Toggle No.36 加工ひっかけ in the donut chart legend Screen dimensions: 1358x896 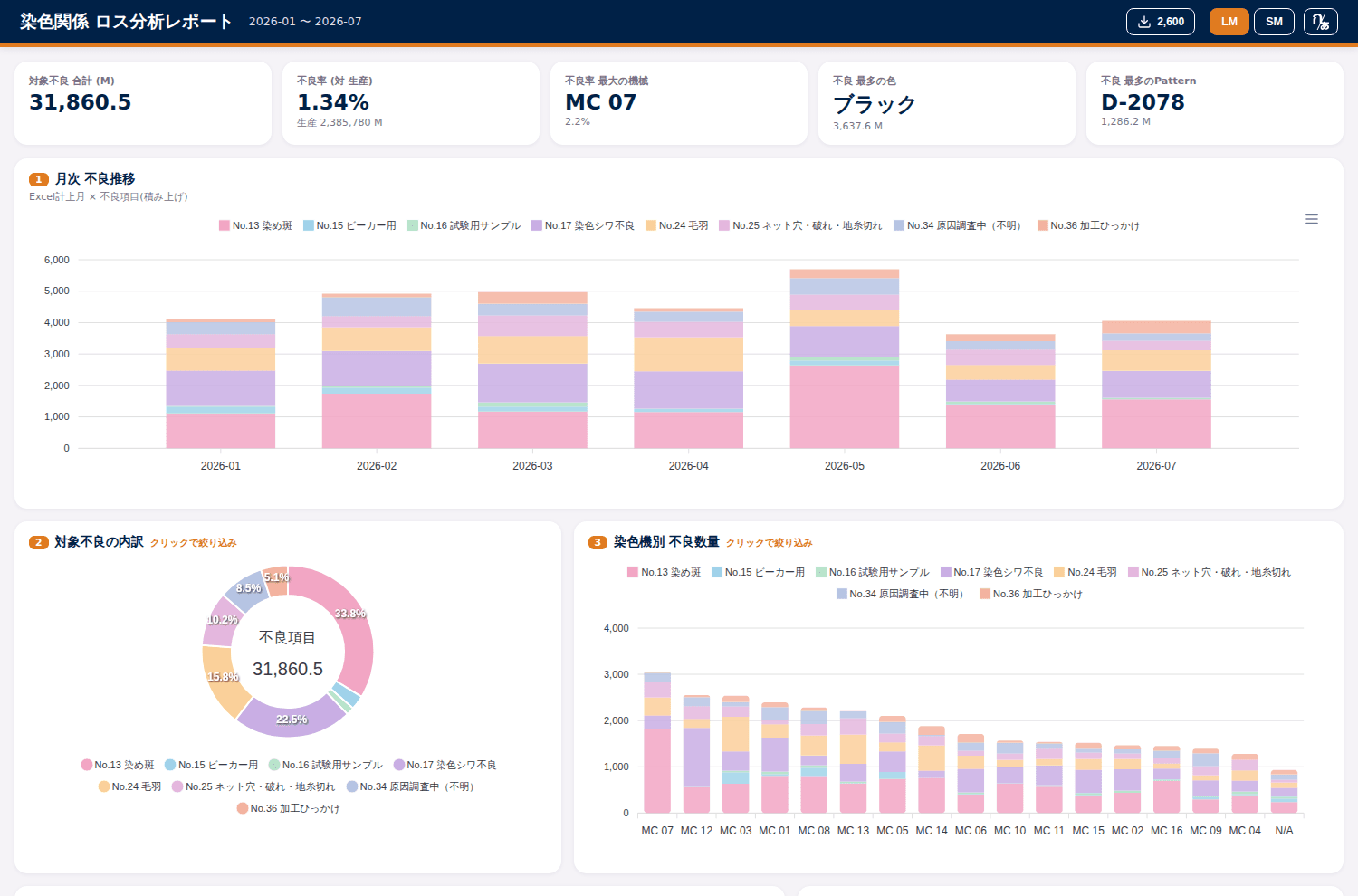click(289, 808)
